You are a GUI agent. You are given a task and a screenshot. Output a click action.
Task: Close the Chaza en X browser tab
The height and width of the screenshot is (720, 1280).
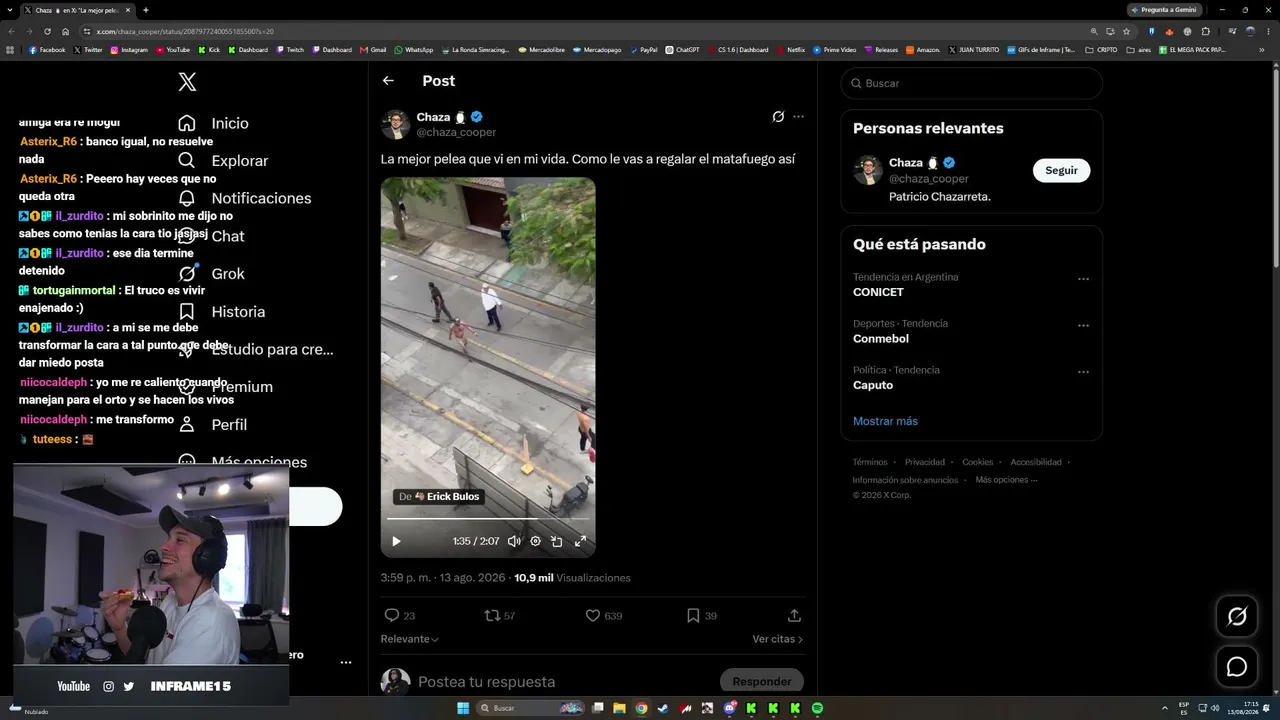point(130,10)
